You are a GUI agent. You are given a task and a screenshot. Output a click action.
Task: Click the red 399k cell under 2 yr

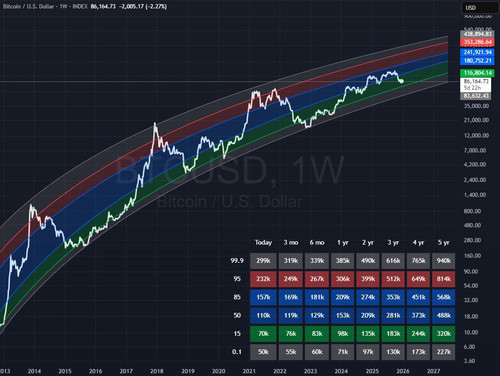tap(368, 279)
